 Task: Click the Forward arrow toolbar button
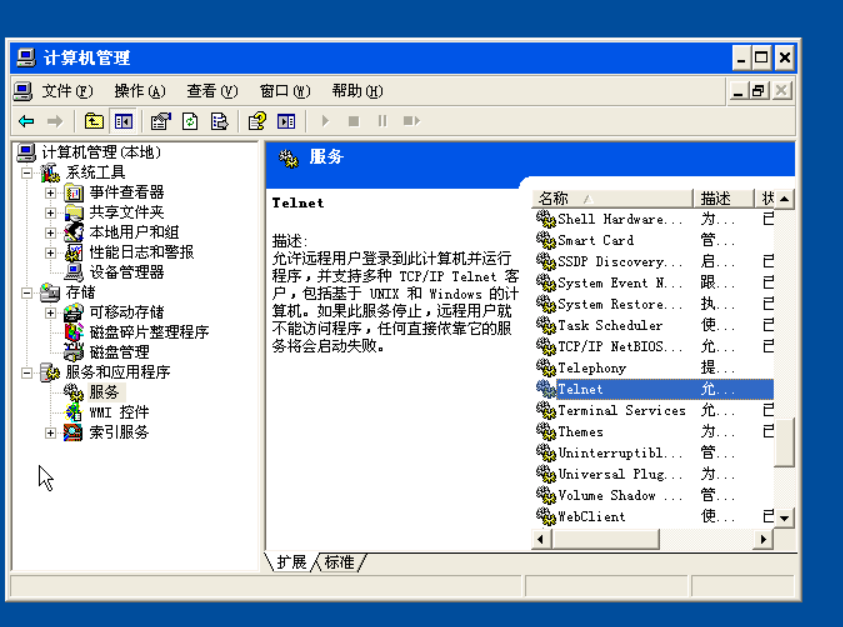55,122
